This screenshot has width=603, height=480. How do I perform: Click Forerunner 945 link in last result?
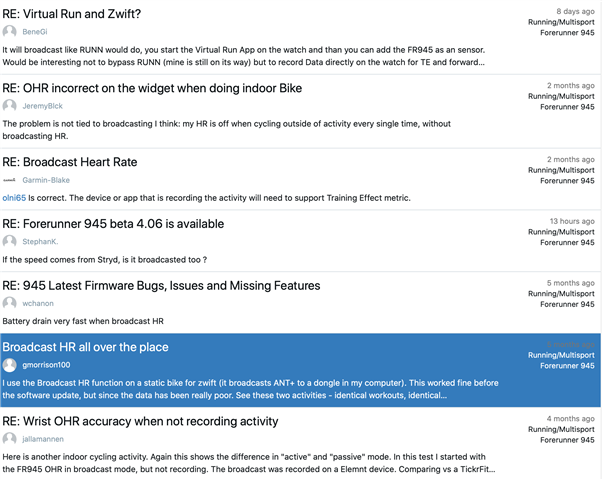(x=566, y=439)
